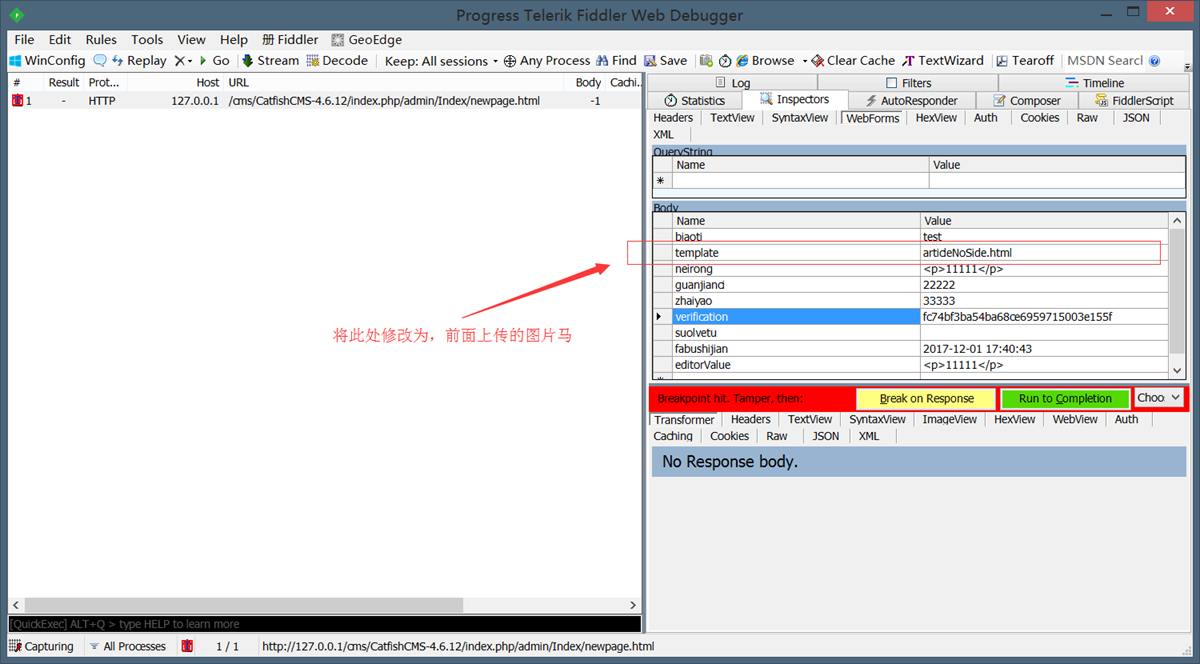Open the View menu
The height and width of the screenshot is (664, 1200).
pos(191,39)
